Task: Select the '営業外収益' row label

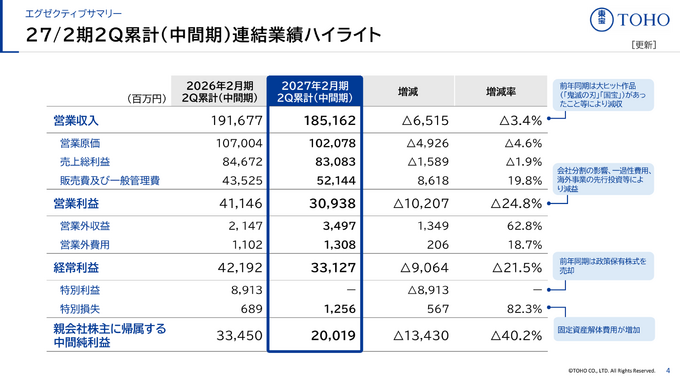Action: point(85,226)
